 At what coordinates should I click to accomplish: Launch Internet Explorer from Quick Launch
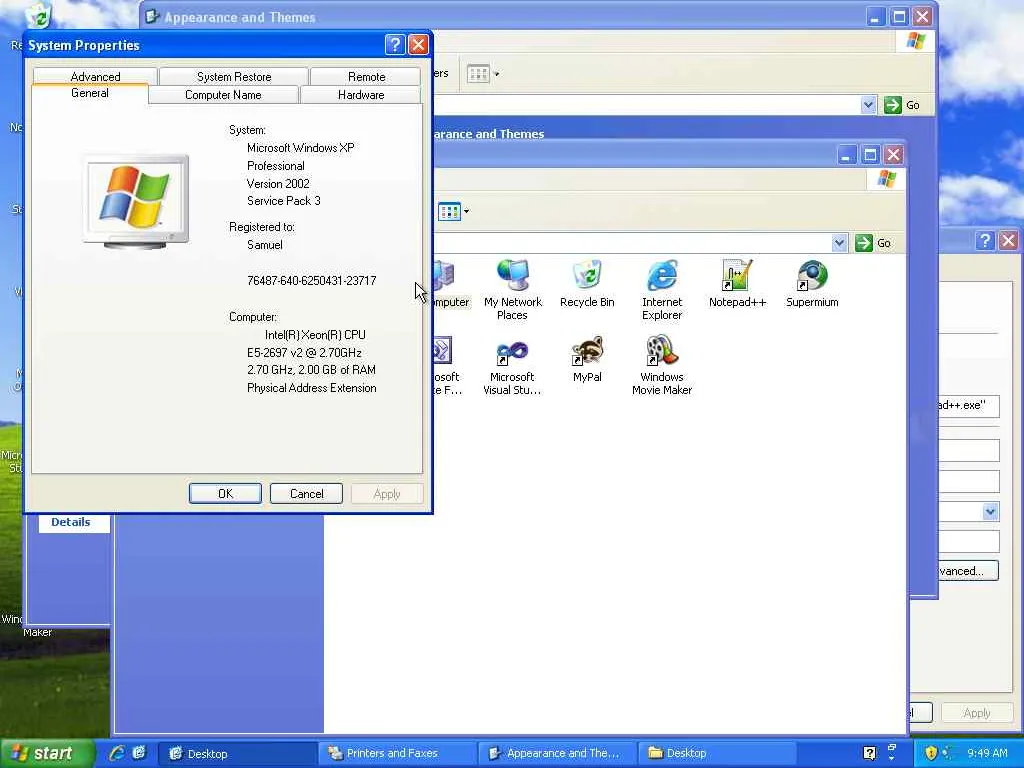[117, 753]
